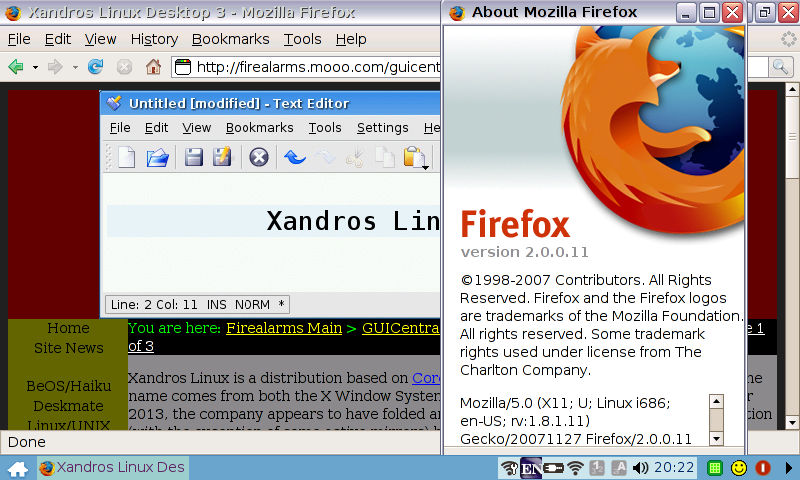Click the Save floppy icon in Text Editor
800x480 pixels.
(193, 157)
